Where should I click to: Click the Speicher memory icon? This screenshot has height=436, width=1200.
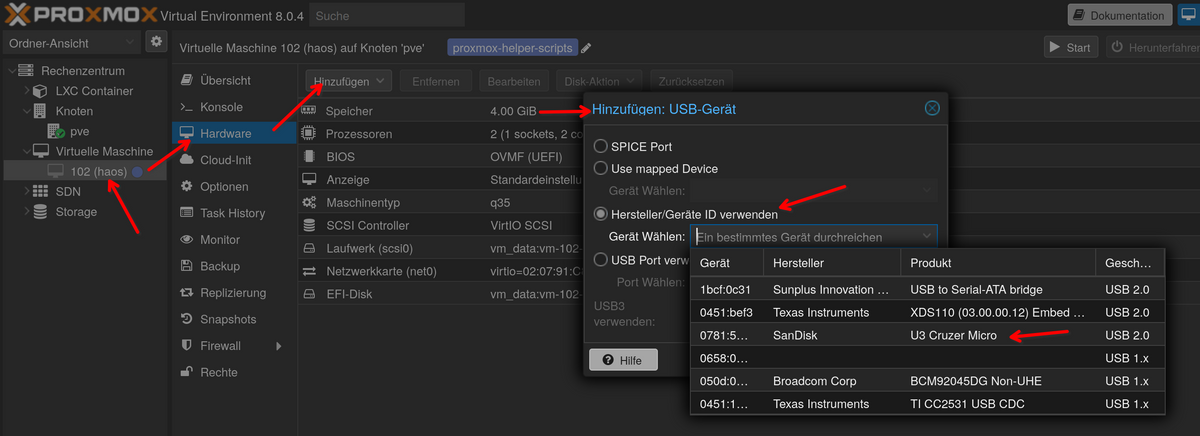tap(310, 111)
